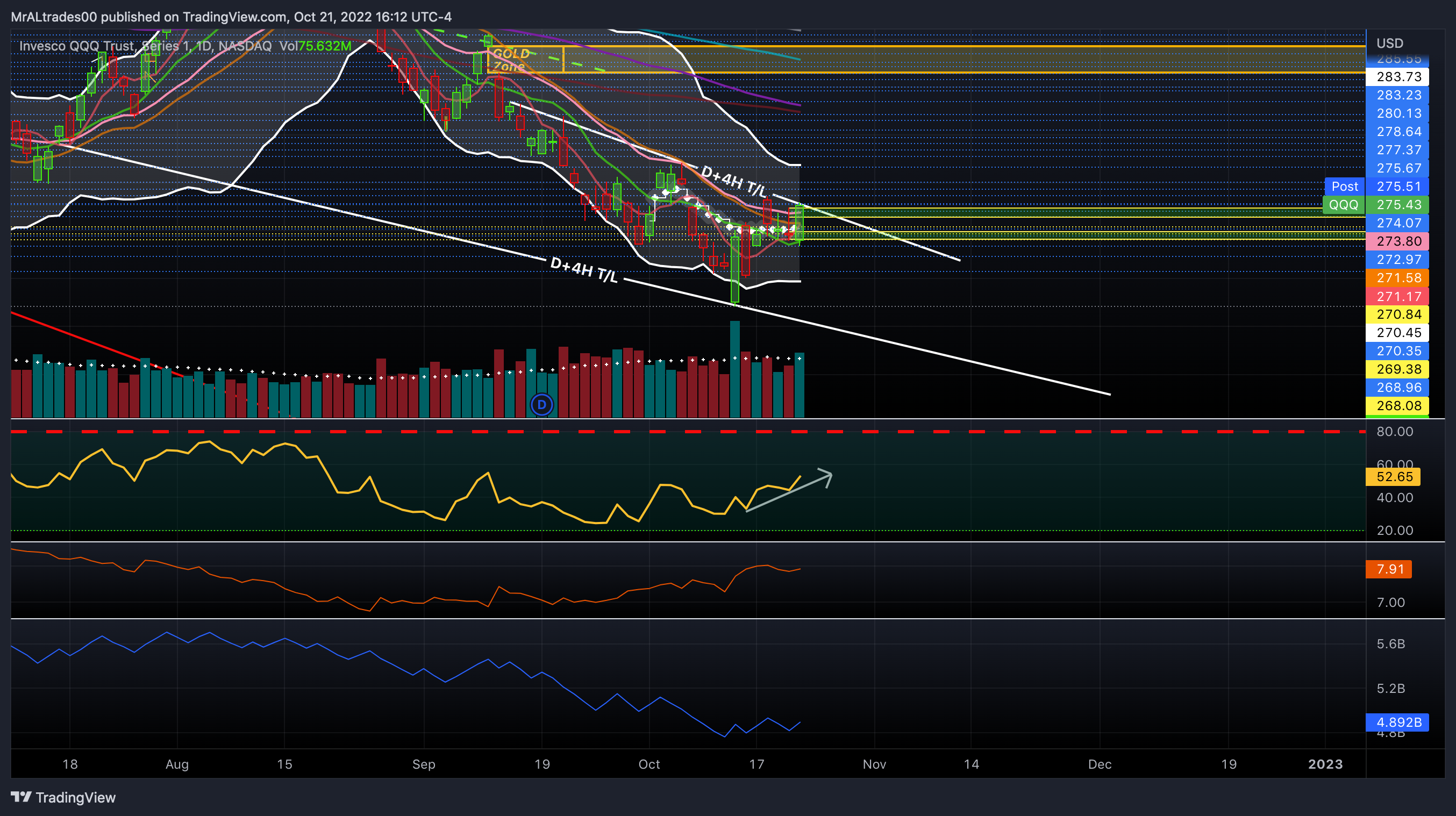Select the white 283.73 price label
Viewport: 1456px width, 816px height.
tap(1397, 77)
